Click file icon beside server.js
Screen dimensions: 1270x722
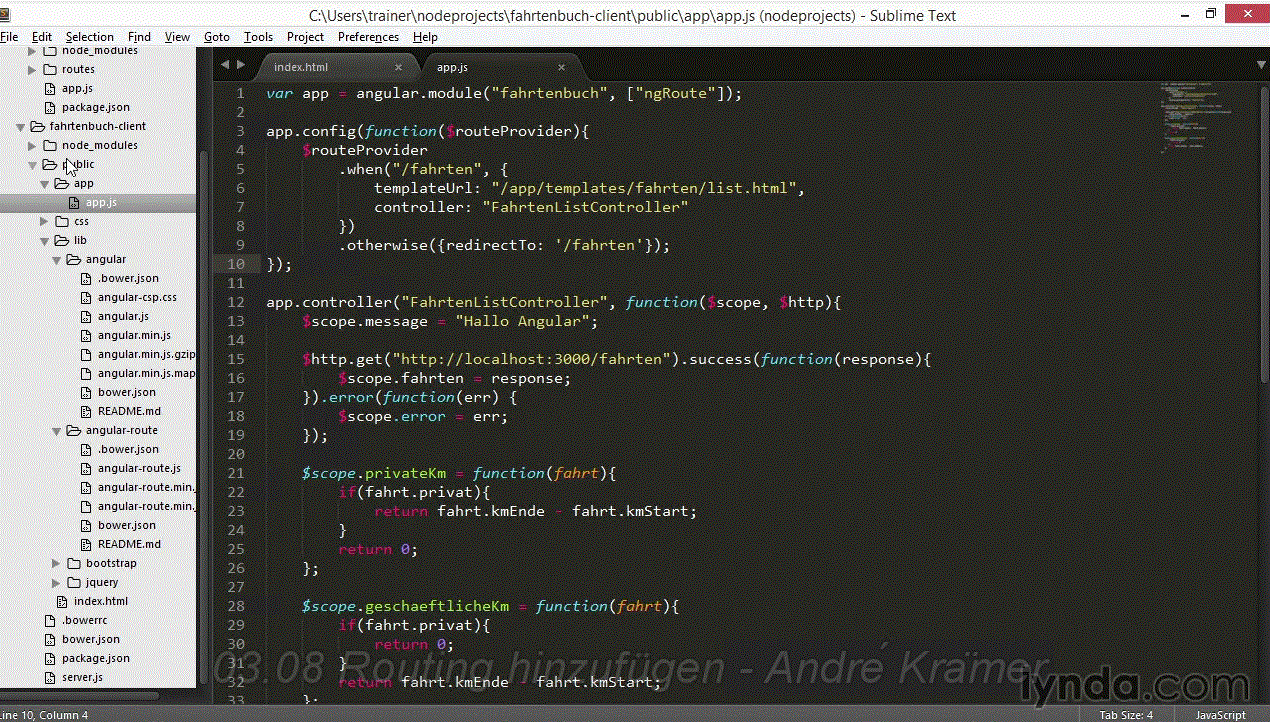tap(51, 677)
